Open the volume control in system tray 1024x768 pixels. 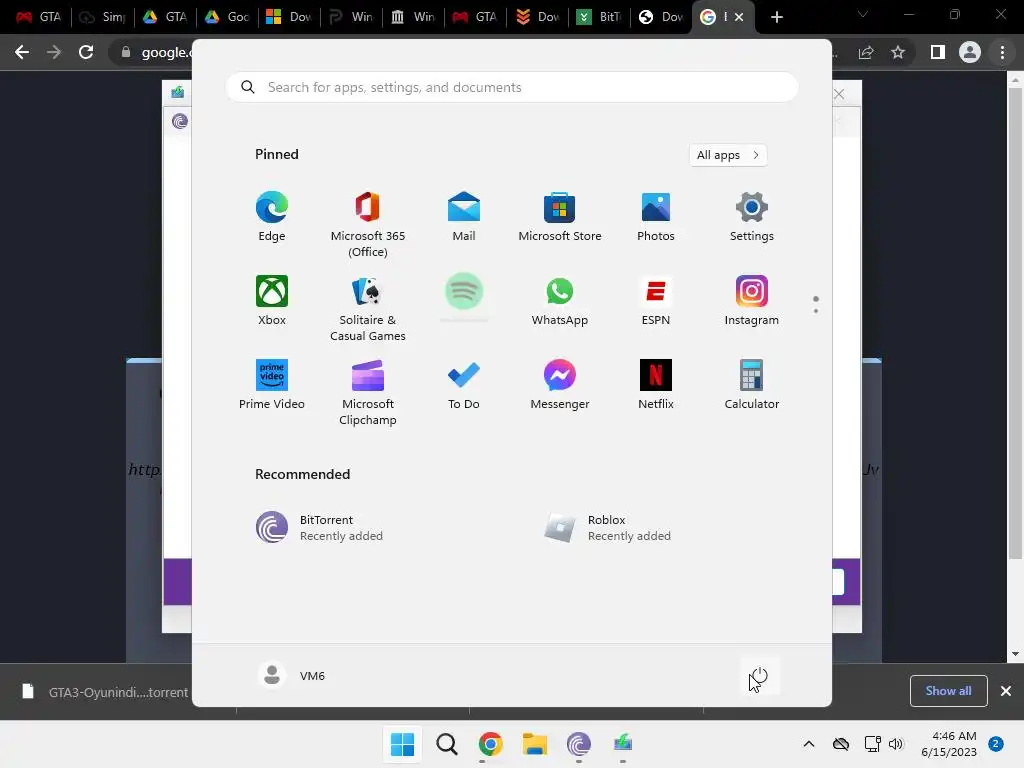(x=896, y=744)
